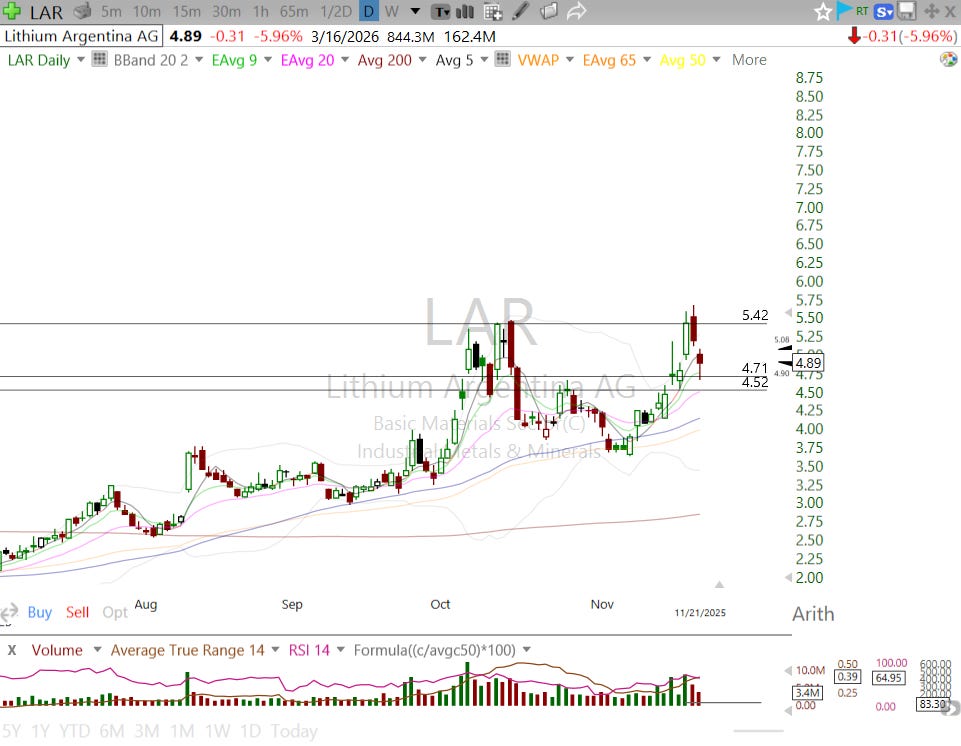
Task: Click the grid icon before VWAP
Action: point(503,59)
